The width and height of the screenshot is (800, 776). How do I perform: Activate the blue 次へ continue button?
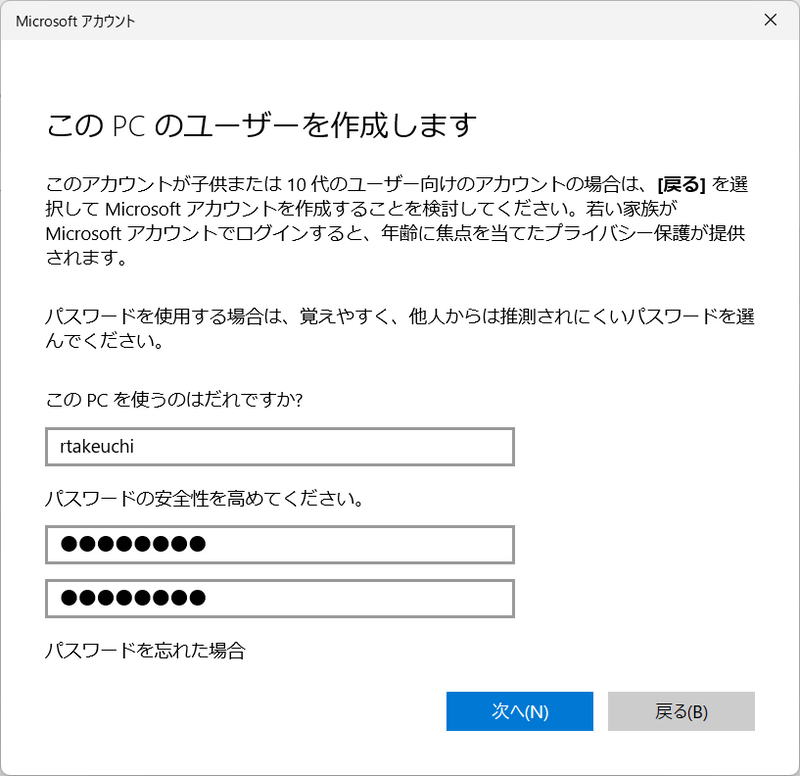(519, 711)
